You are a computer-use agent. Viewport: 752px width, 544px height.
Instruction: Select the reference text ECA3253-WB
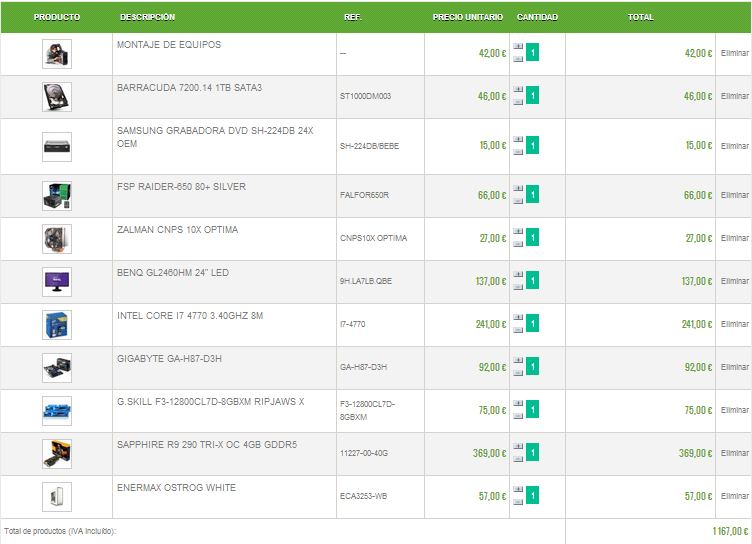pyautogui.click(x=364, y=497)
